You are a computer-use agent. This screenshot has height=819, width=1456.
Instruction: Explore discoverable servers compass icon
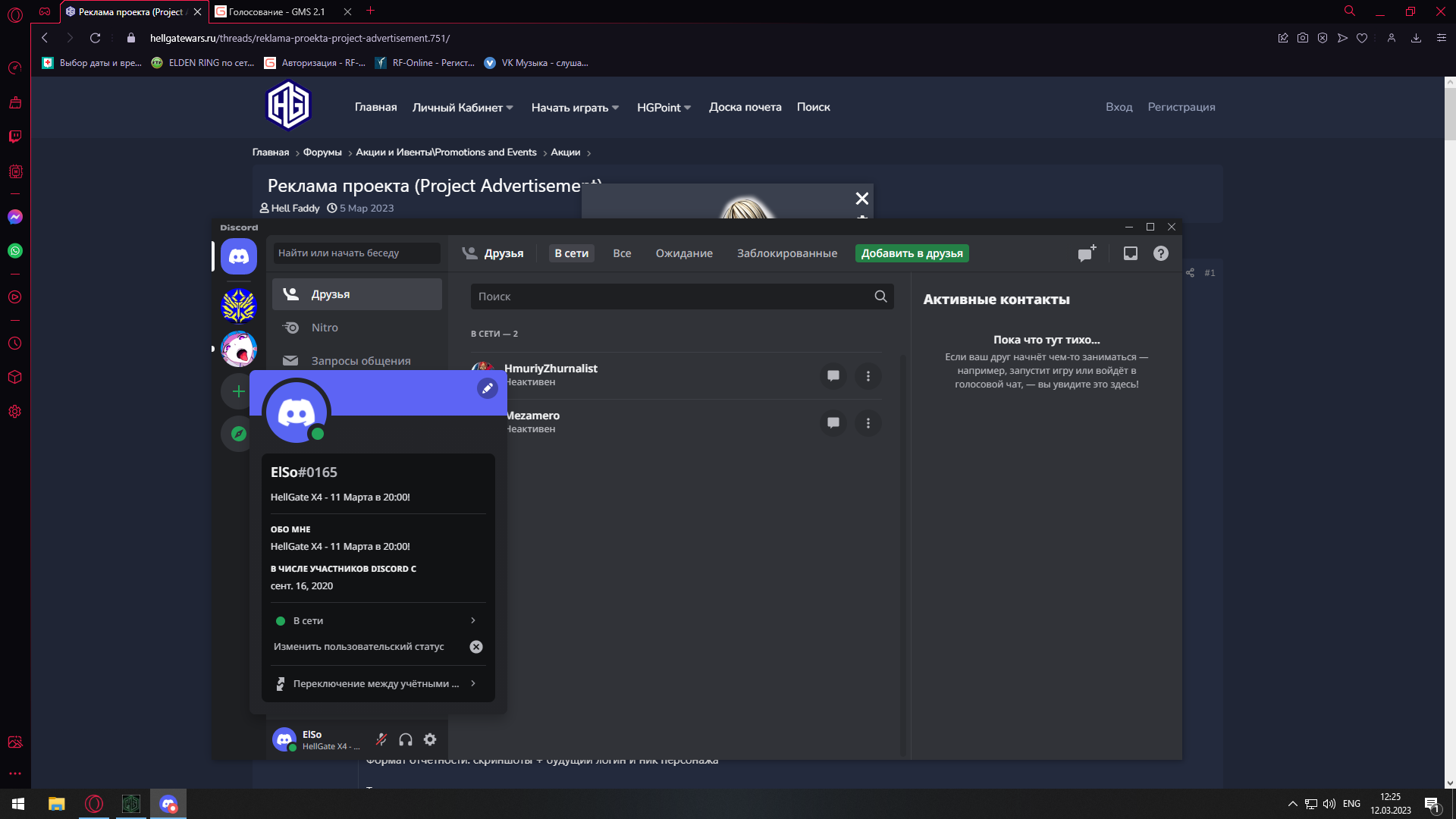238,434
